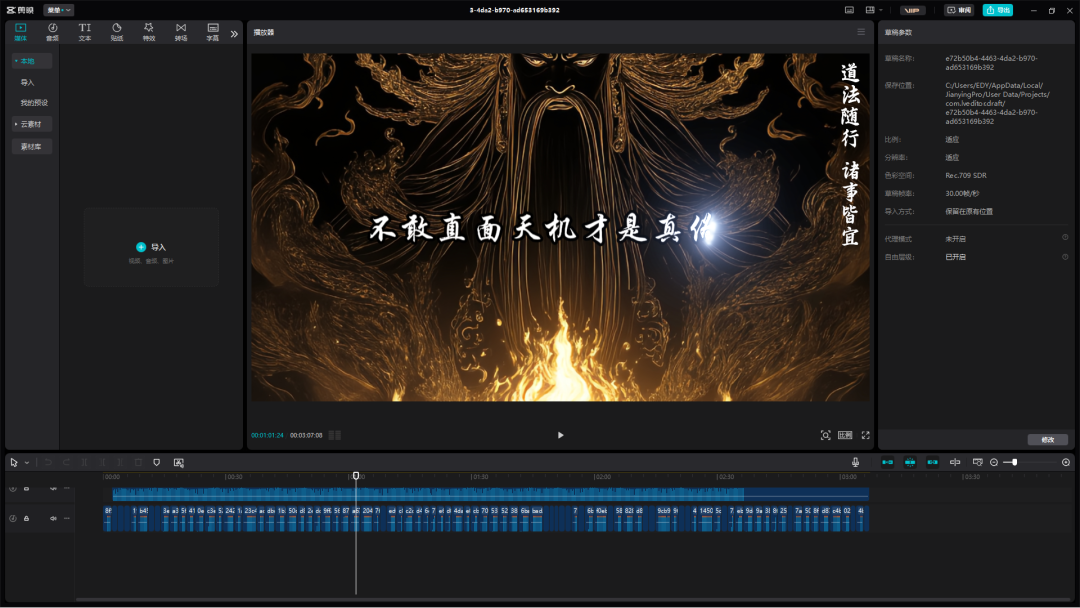The height and width of the screenshot is (608, 1080).
Task: Open the preview aspect ratio button
Action: coord(845,435)
